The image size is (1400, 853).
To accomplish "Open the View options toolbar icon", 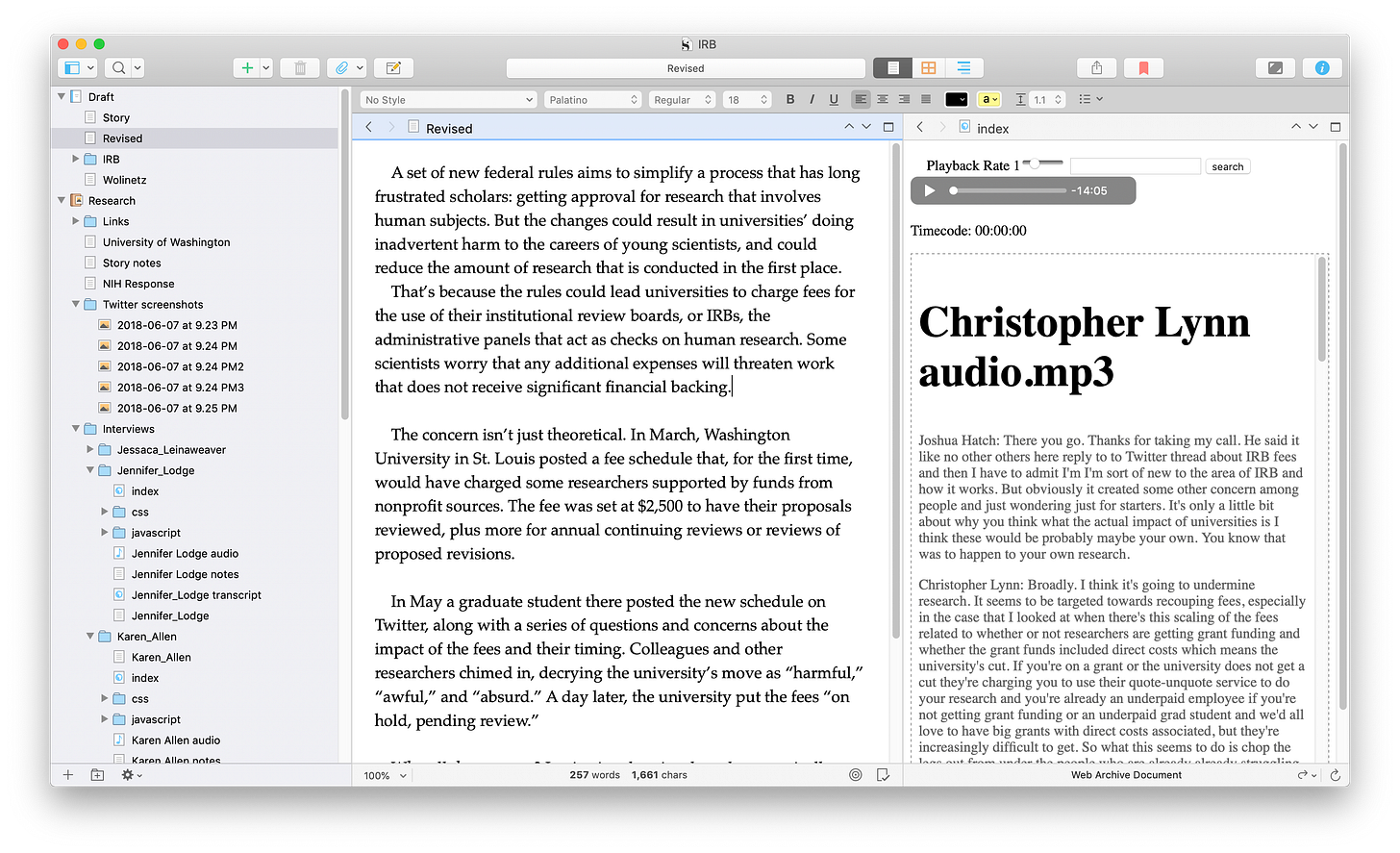I will coord(77,68).
